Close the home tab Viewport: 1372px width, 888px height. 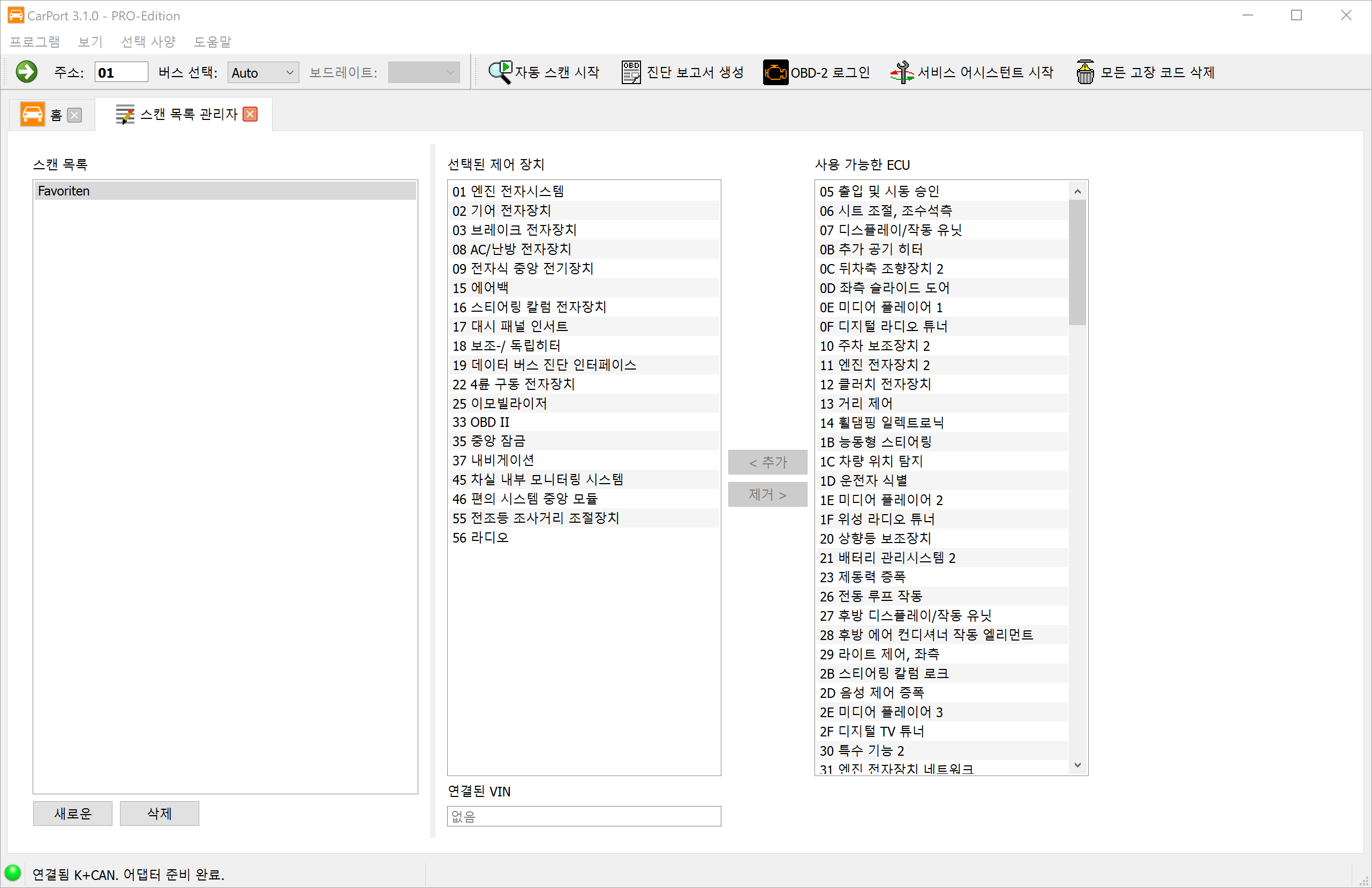click(74, 115)
